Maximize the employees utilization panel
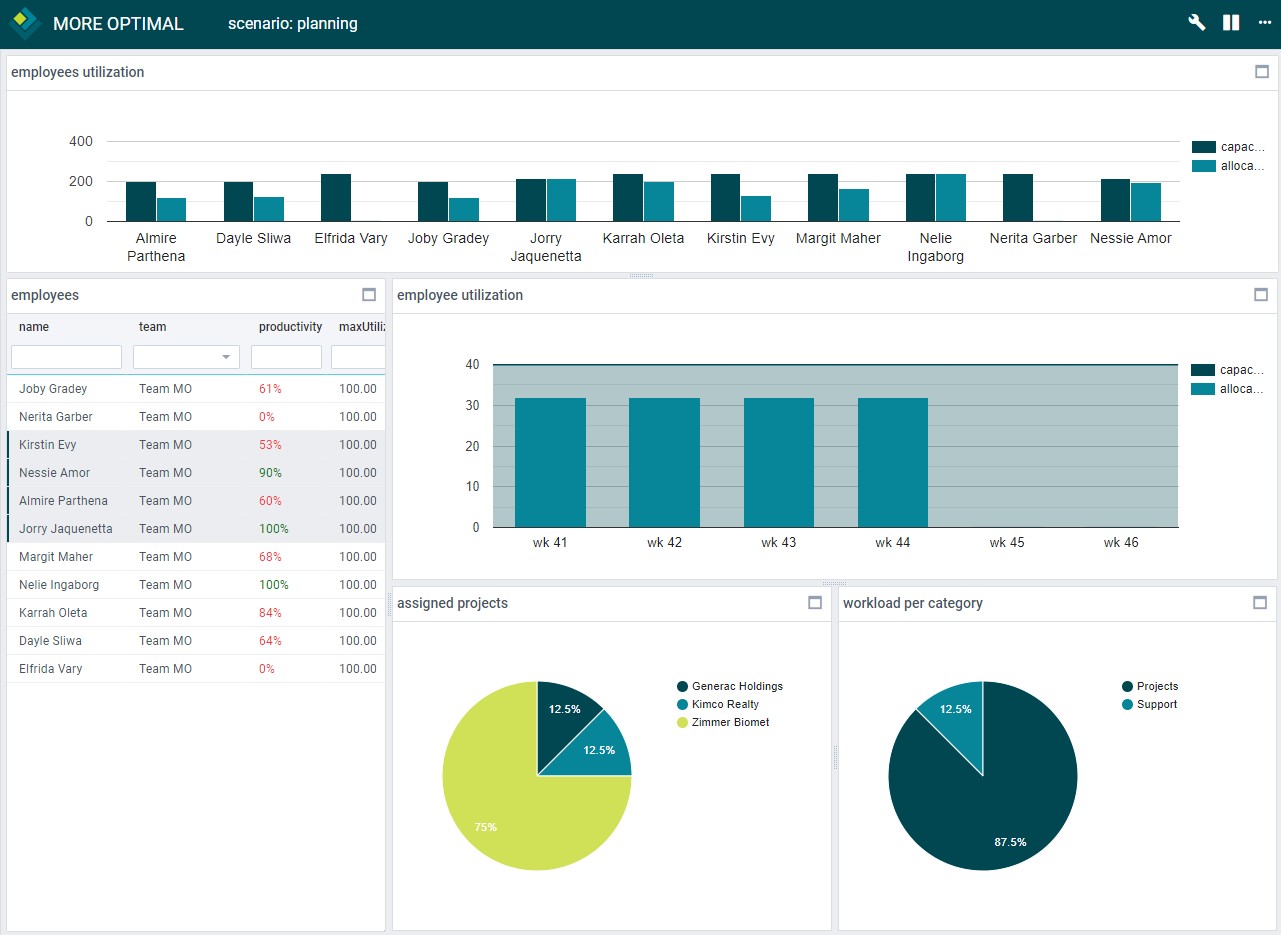 click(x=1263, y=71)
